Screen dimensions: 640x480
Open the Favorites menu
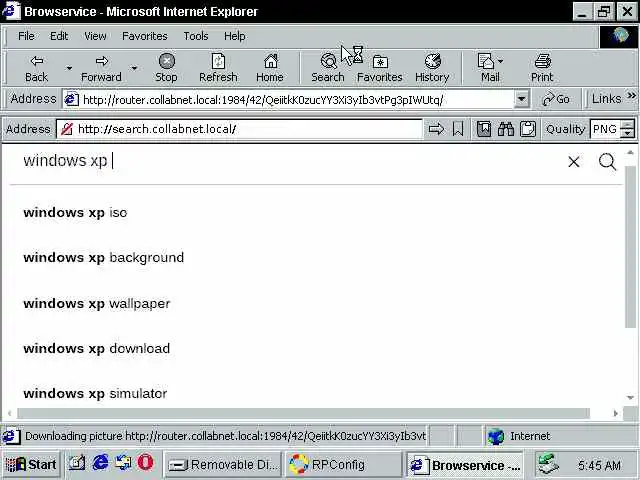[145, 36]
